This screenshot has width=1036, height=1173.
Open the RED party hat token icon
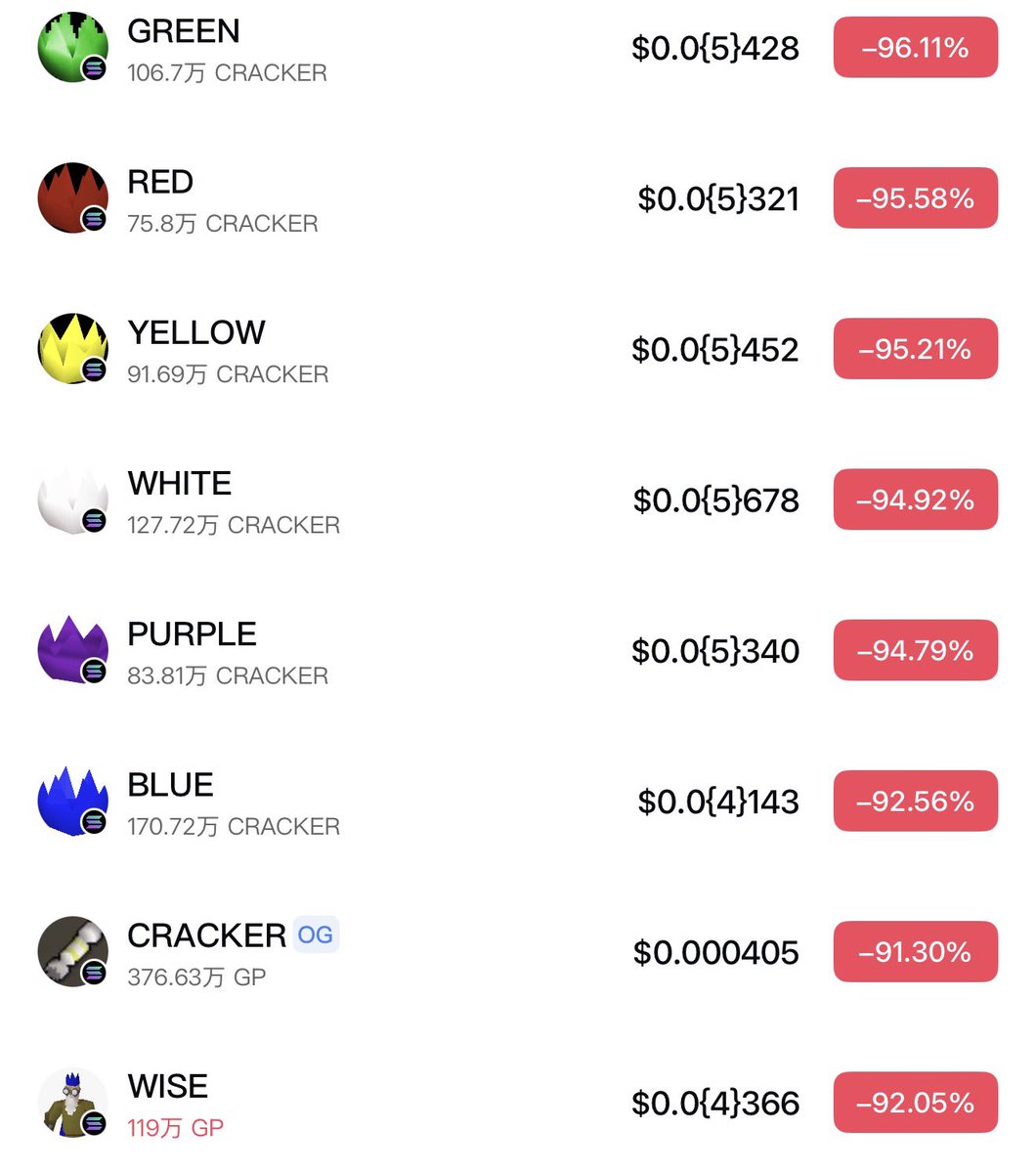tap(73, 198)
